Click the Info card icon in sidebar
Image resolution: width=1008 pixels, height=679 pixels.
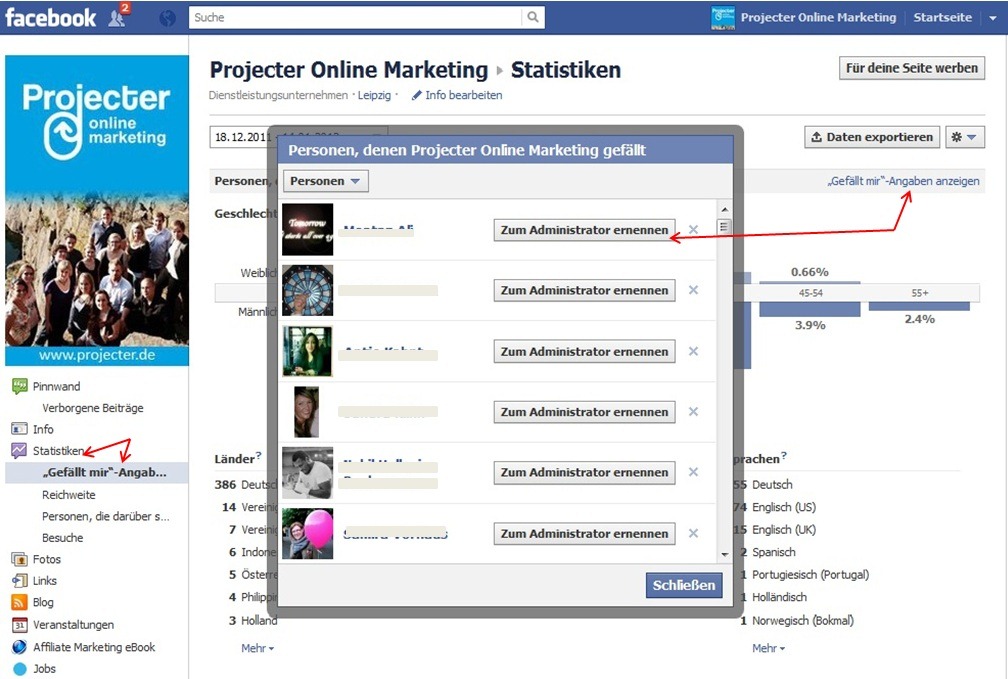point(19,429)
